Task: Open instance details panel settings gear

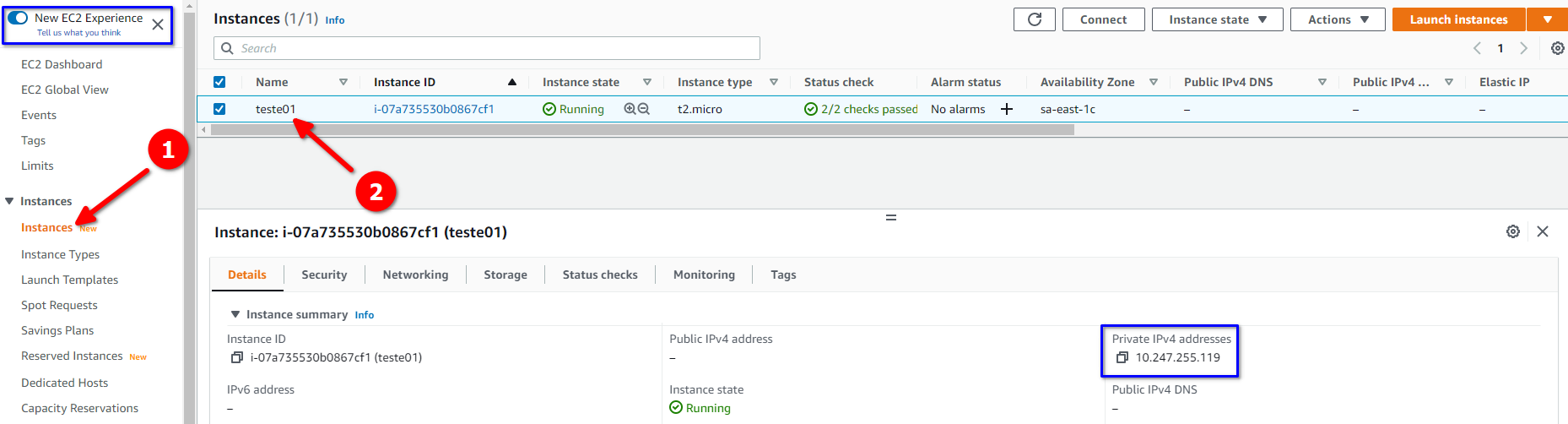Action: pos(1513,231)
